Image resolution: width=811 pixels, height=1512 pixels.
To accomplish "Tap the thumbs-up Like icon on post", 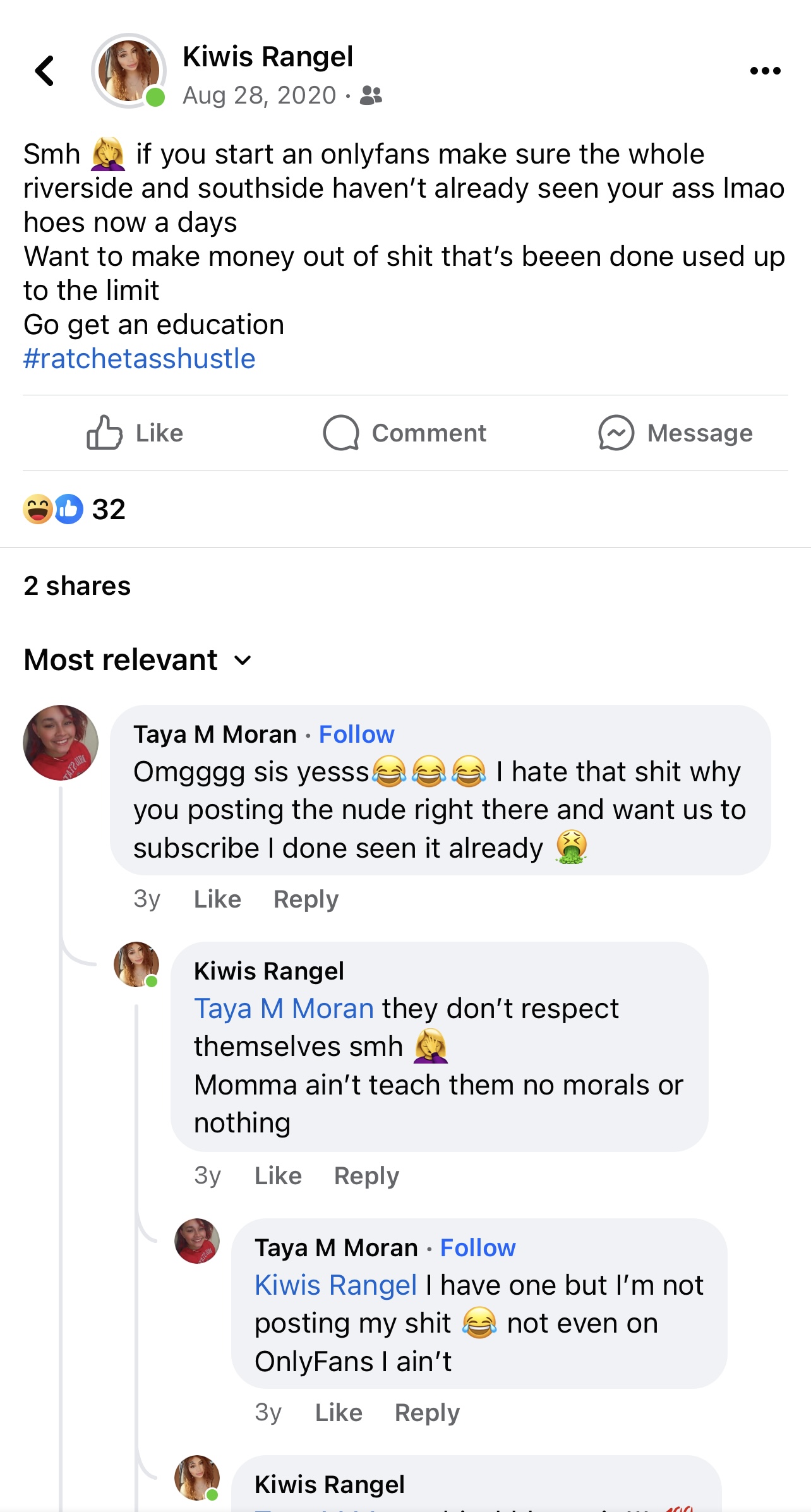I will coord(104,433).
